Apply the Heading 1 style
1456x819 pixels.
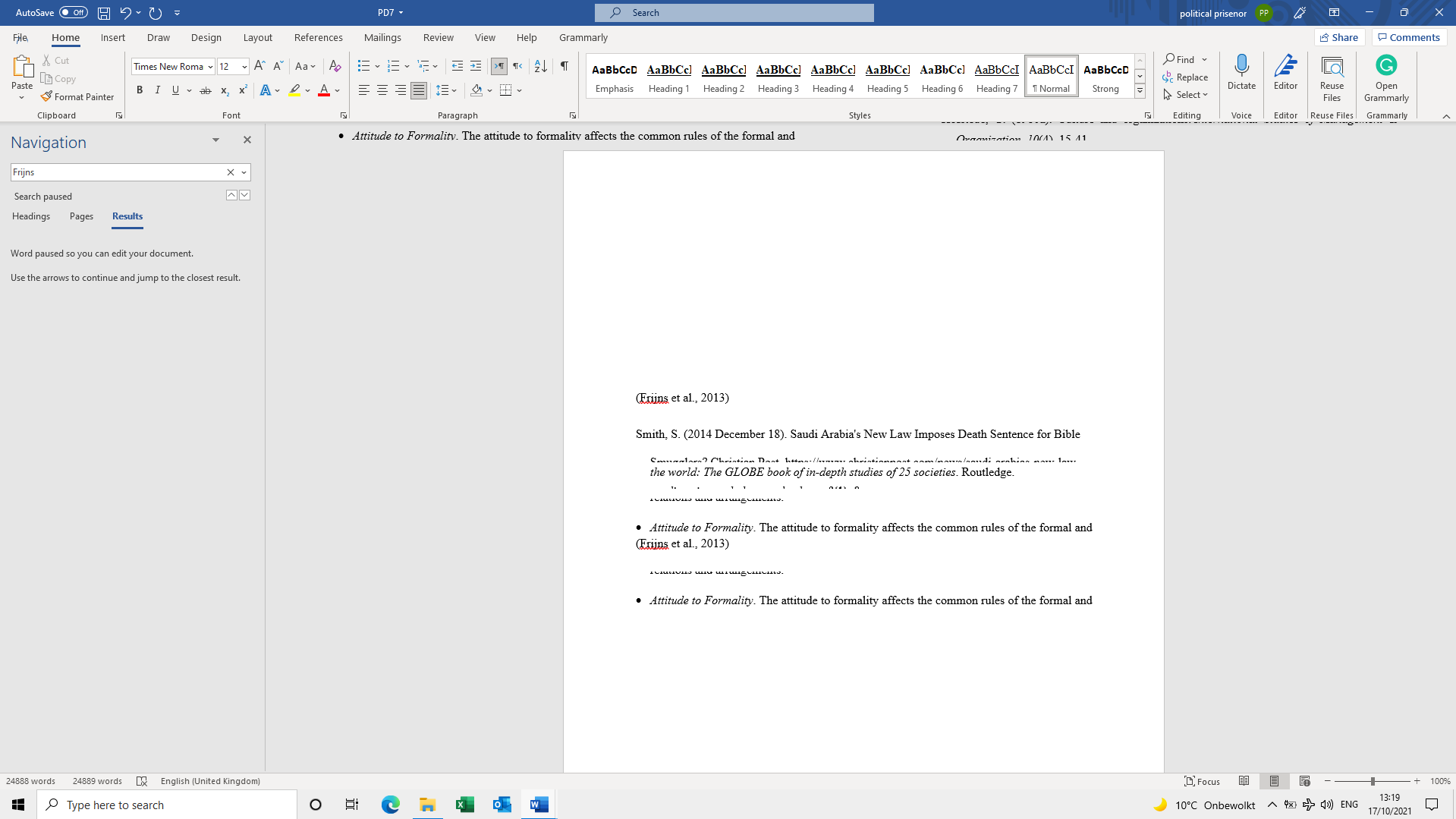pyautogui.click(x=668, y=76)
